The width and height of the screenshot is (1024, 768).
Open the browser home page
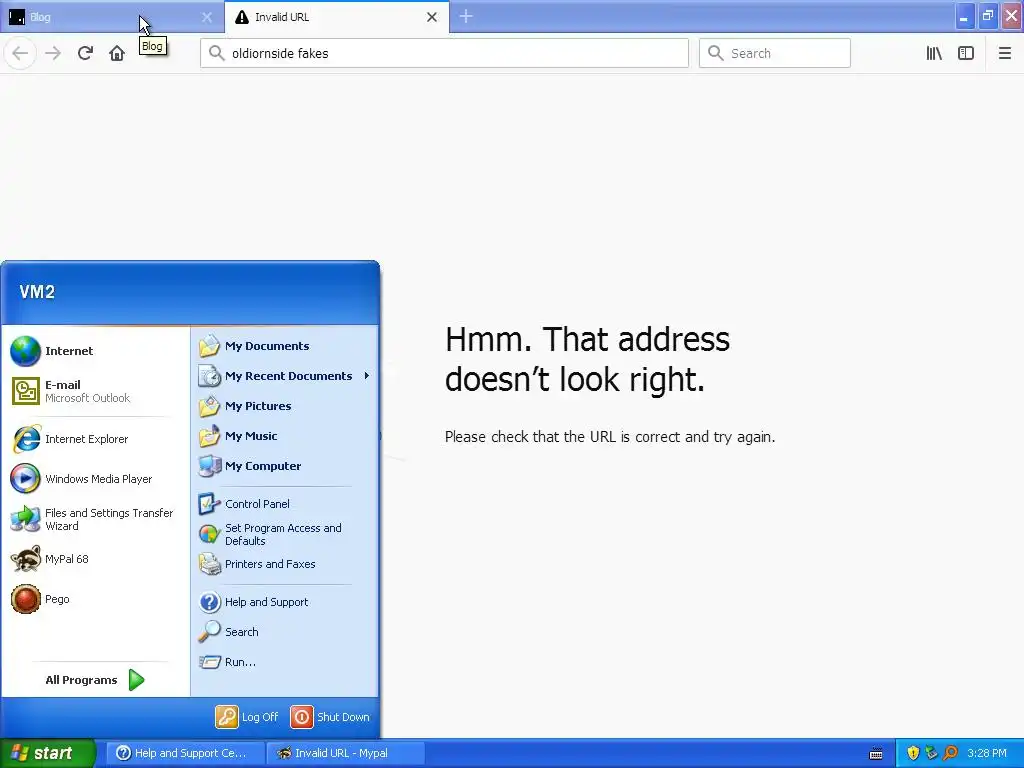[117, 53]
